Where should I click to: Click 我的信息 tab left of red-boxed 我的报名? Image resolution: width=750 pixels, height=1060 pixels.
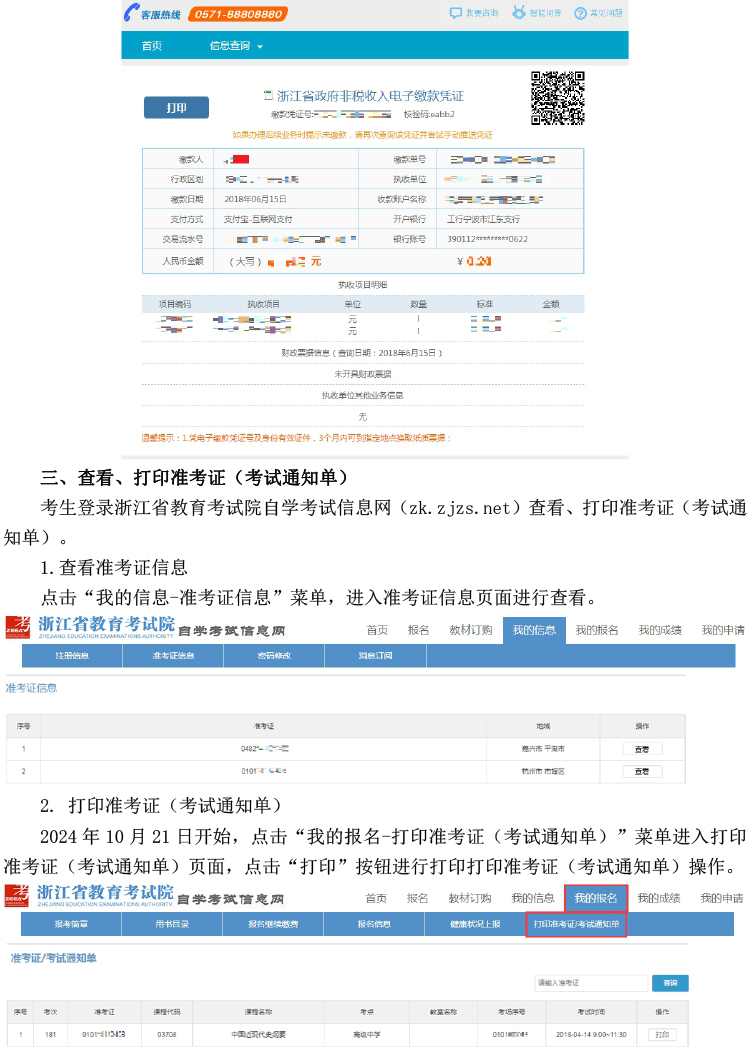click(533, 898)
